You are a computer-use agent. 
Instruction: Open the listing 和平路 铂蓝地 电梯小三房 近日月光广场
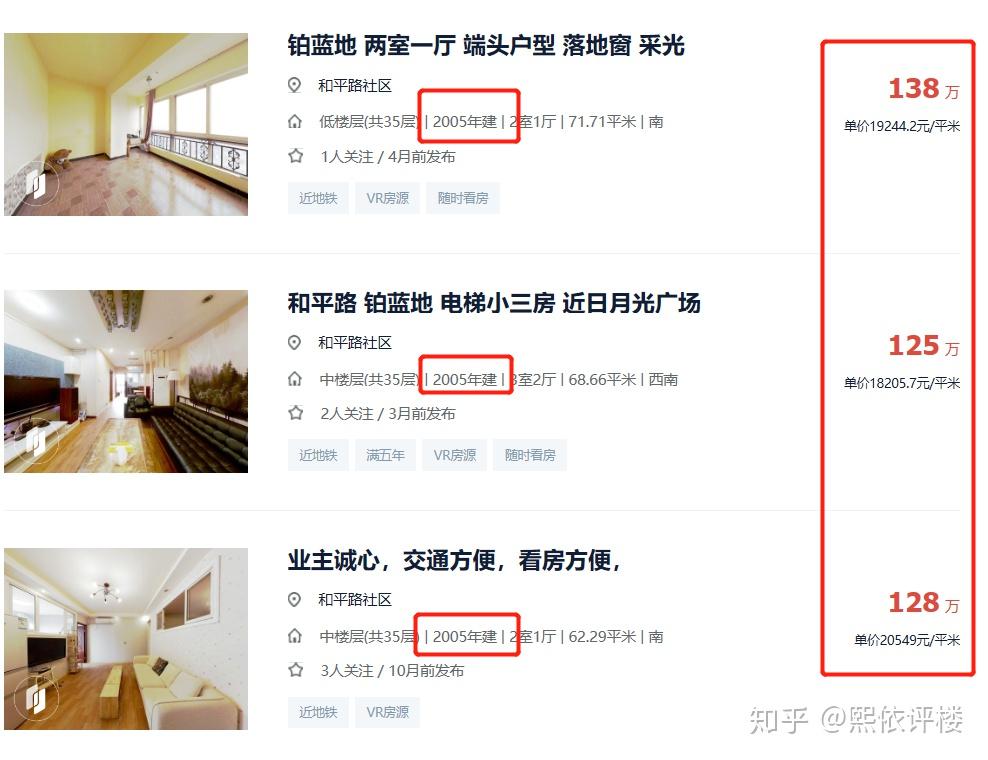pos(494,303)
